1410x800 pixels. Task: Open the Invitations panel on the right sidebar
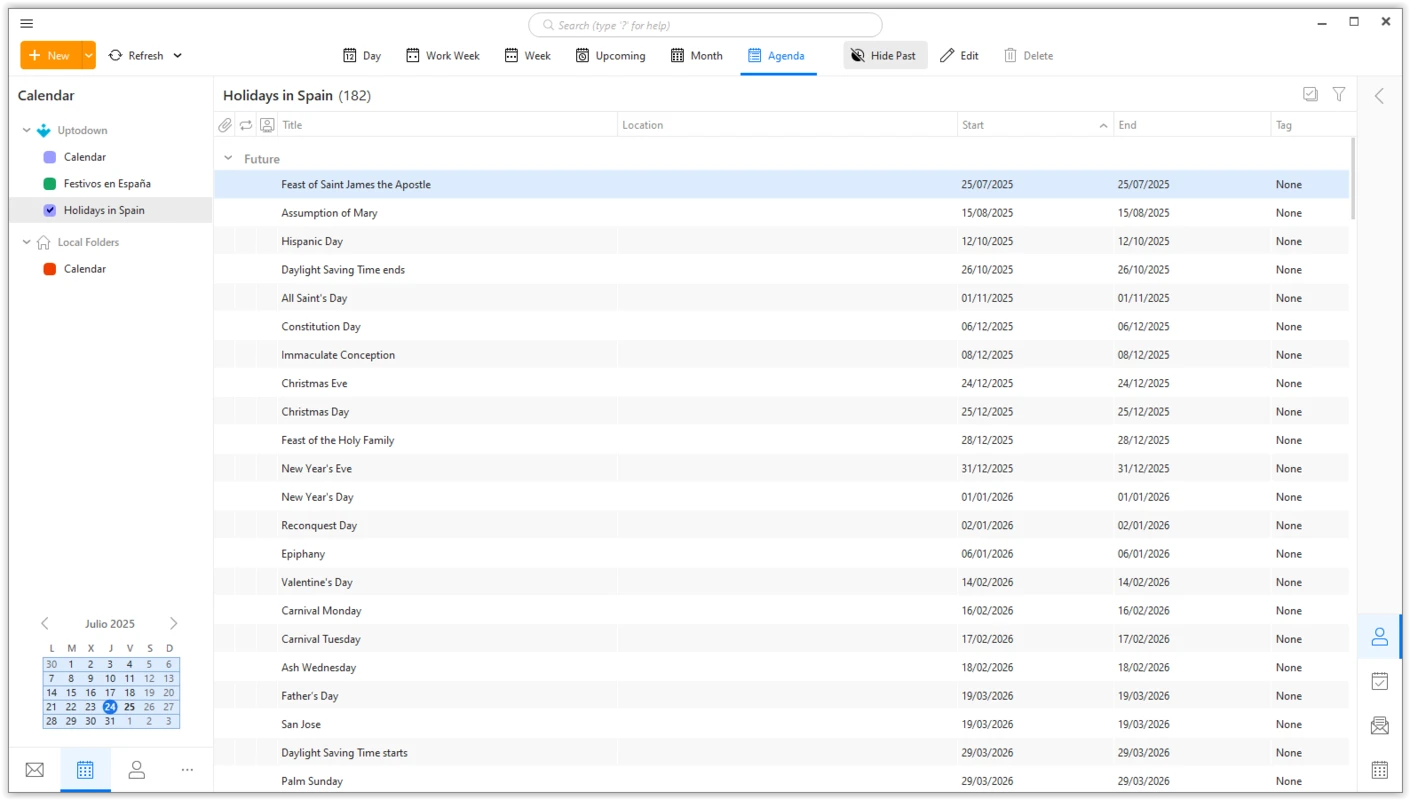point(1379,724)
